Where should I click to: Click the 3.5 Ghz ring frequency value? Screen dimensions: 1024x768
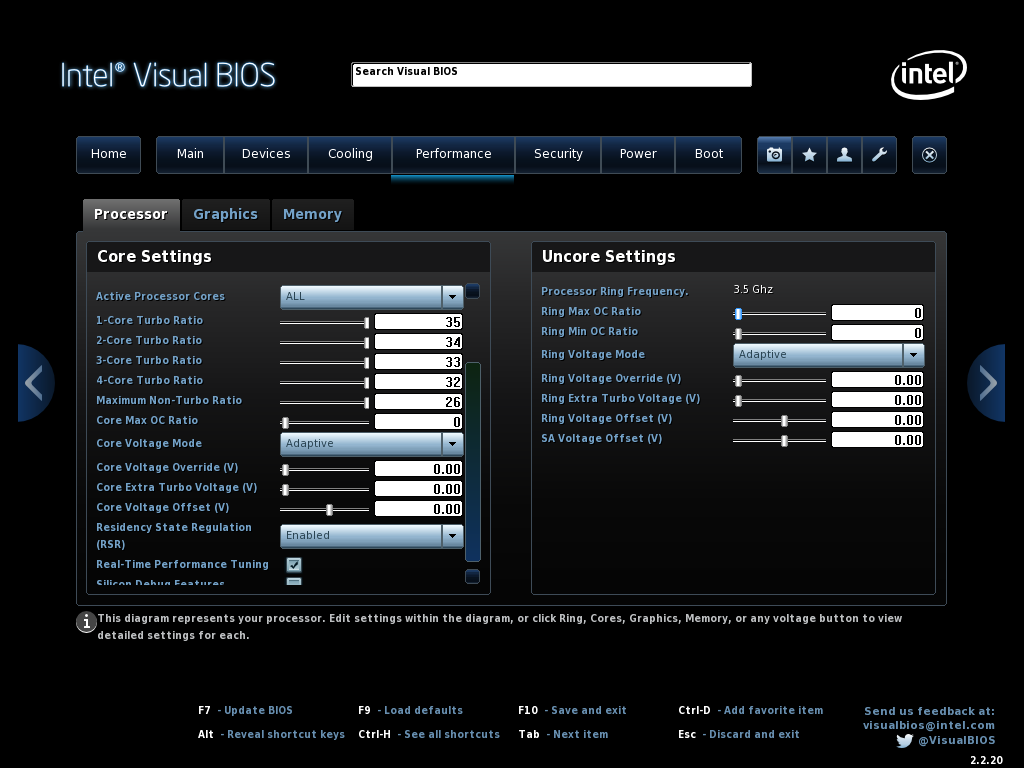click(753, 289)
